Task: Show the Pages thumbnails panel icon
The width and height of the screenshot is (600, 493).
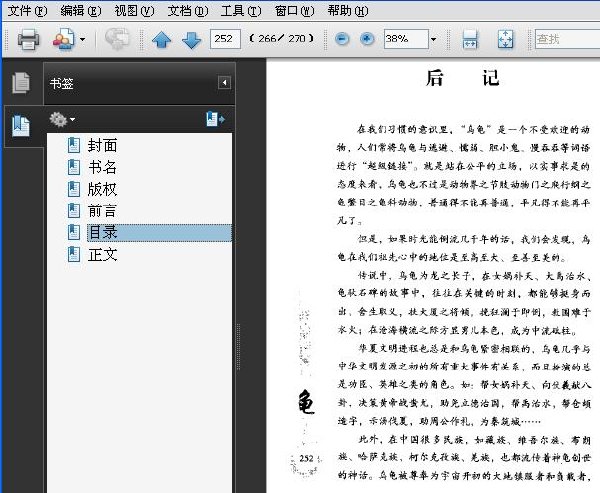Action: click(x=21, y=83)
